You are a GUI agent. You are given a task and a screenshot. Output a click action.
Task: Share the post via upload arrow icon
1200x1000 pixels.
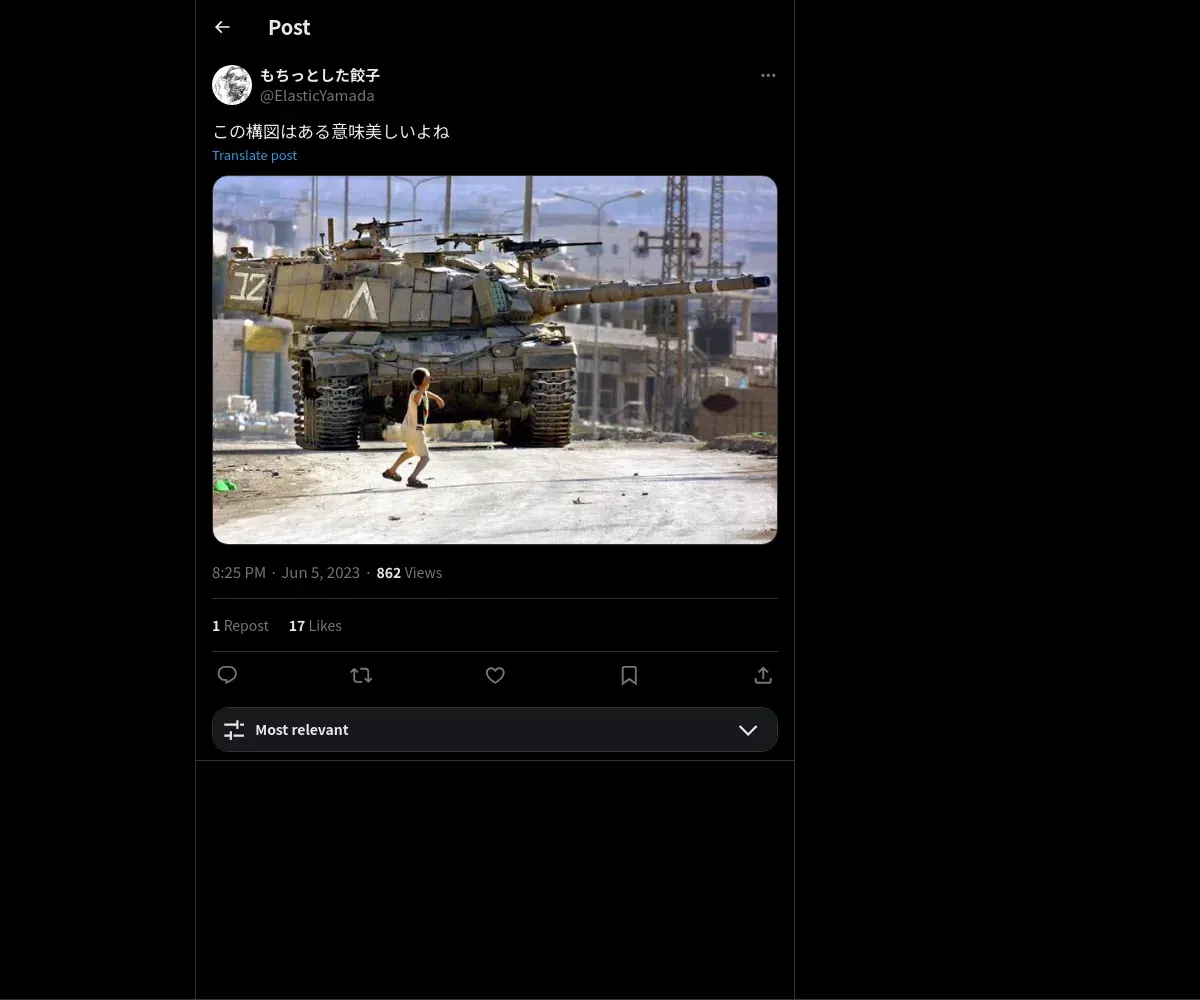click(x=763, y=675)
